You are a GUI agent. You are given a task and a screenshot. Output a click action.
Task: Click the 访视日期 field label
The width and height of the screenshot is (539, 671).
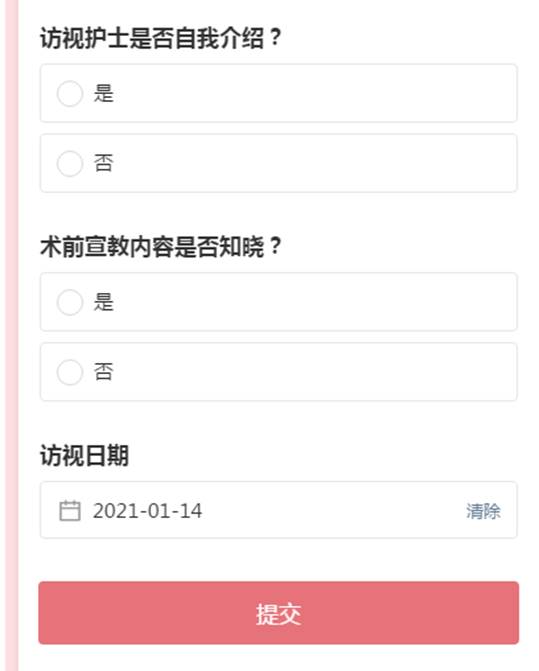pyautogui.click(x=84, y=455)
